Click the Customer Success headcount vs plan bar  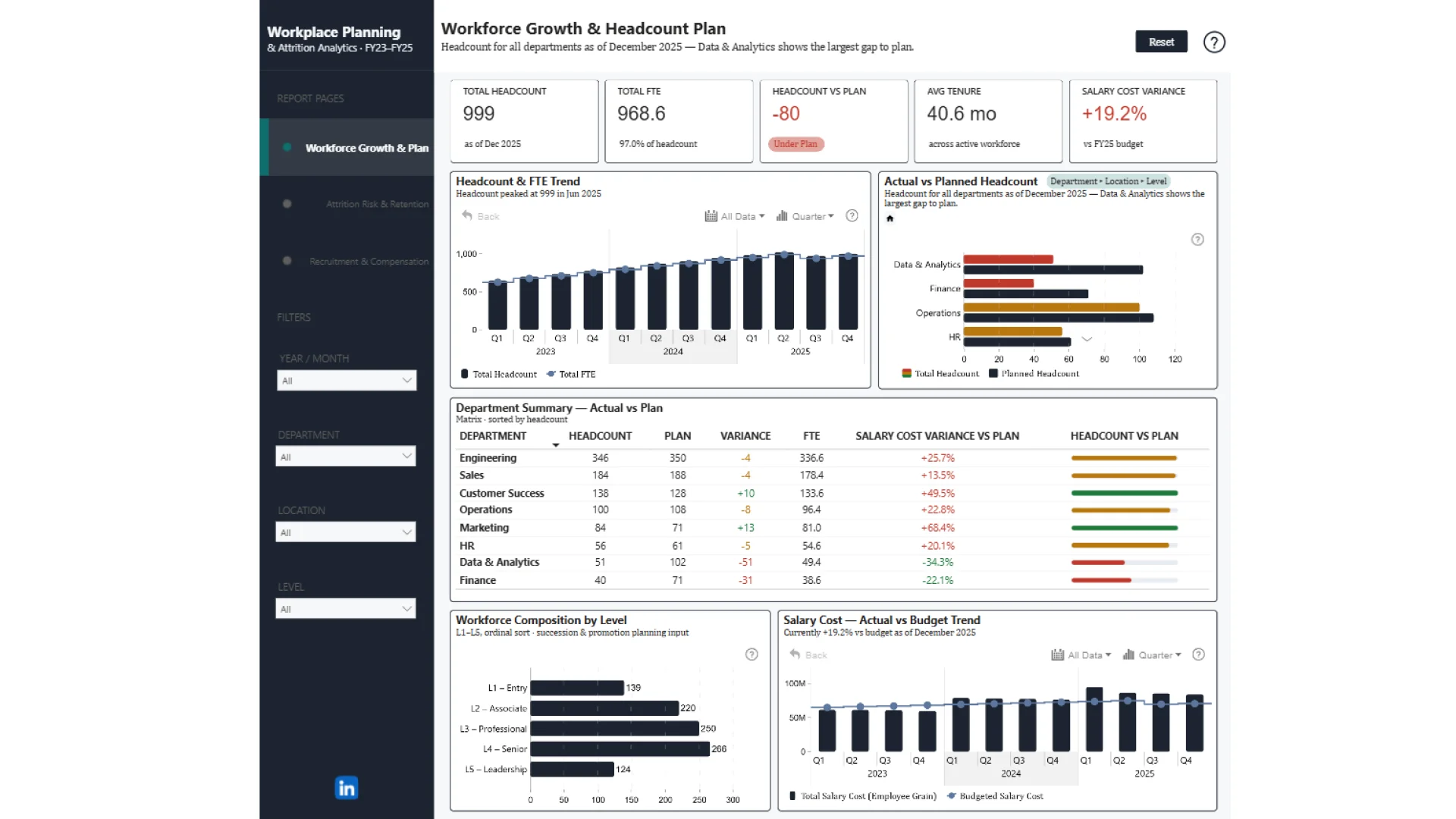click(x=1124, y=493)
